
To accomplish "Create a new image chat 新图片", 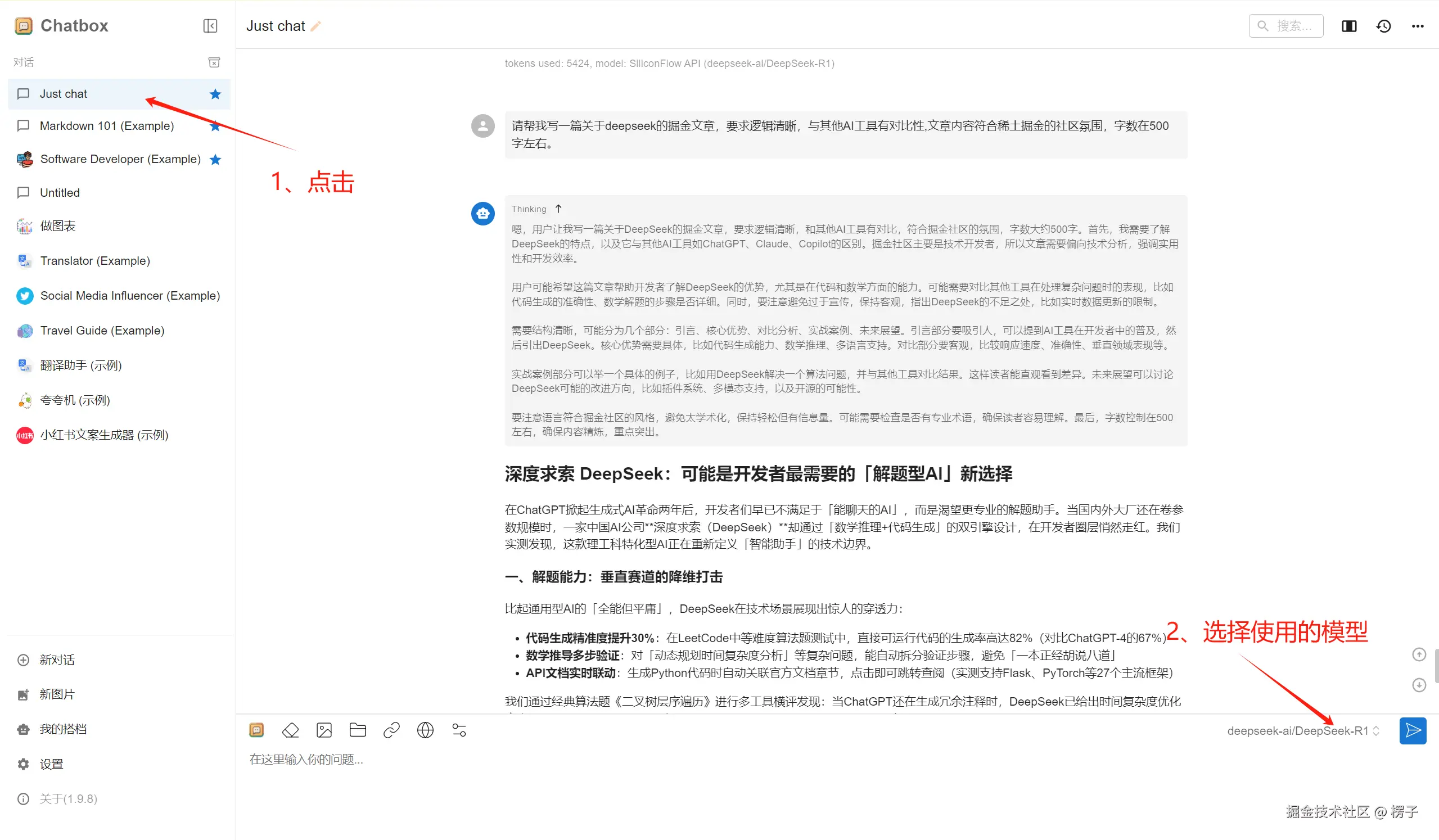I will coord(119,695).
